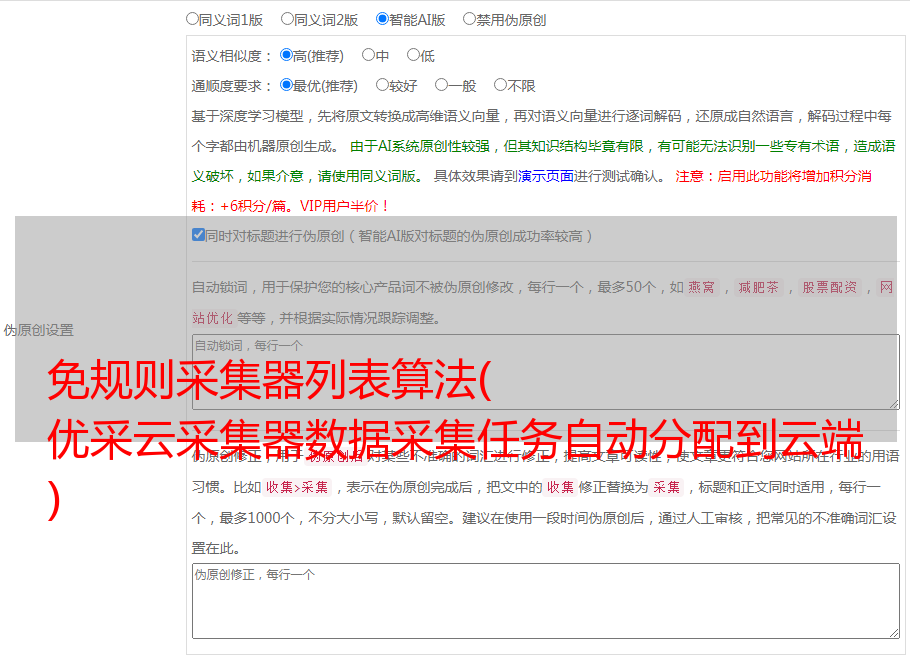Toggle the 同时对标题进行伪原创 checkbox
This screenshot has height=658, width=911.
click(198, 235)
